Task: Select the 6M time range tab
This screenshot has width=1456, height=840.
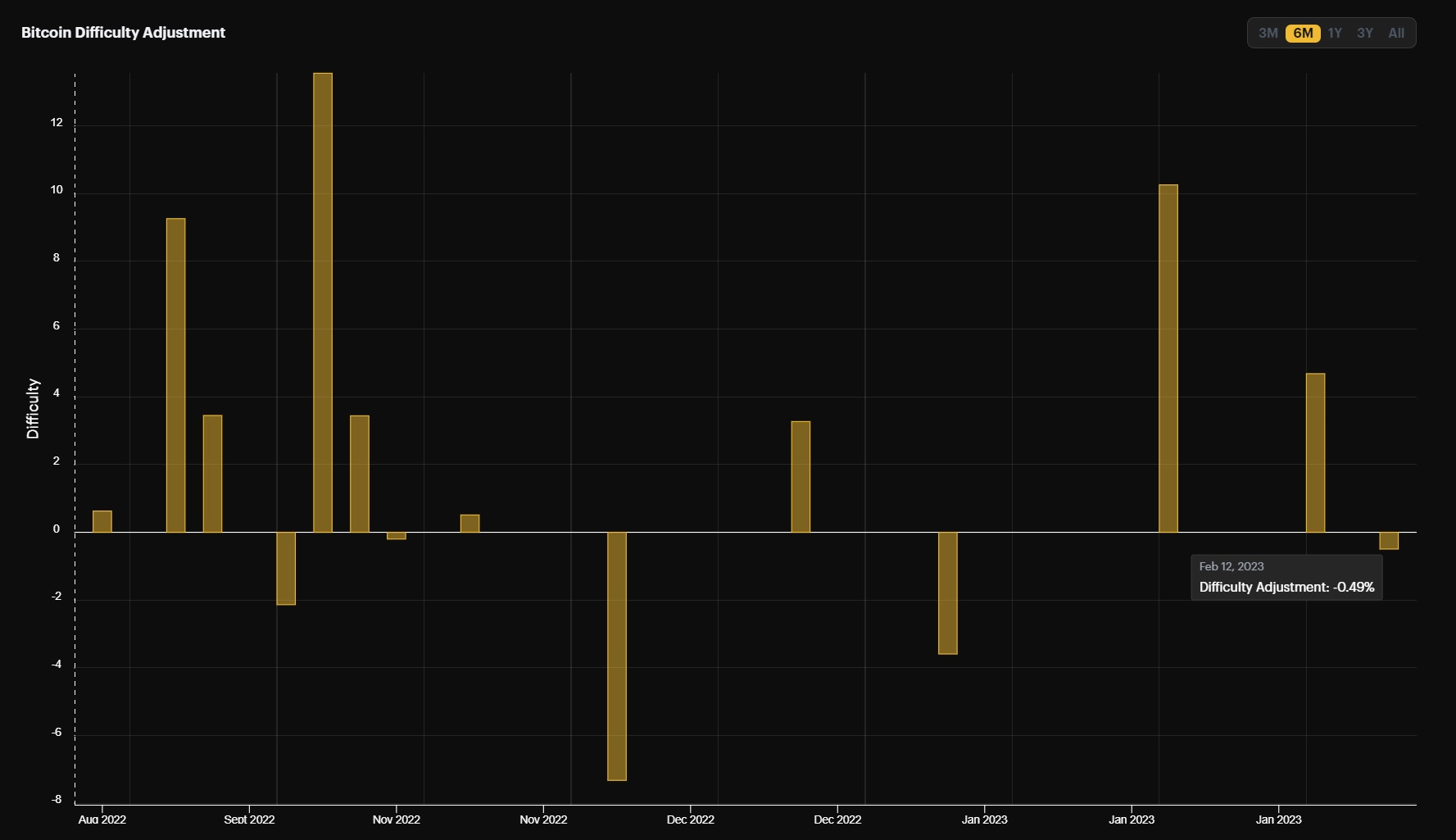Action: click(1303, 33)
